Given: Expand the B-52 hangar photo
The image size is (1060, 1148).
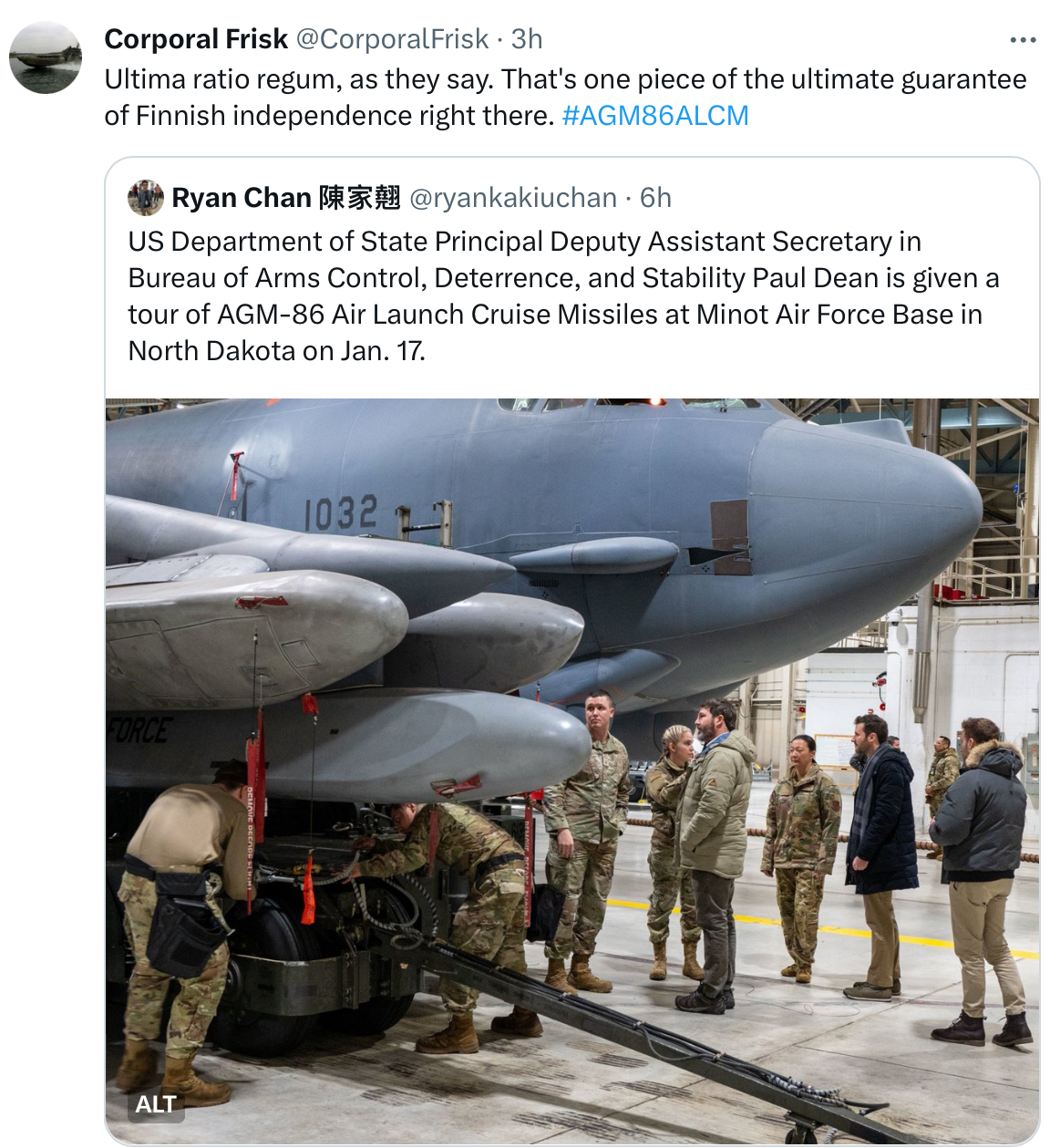Looking at the screenshot, I should (572, 771).
